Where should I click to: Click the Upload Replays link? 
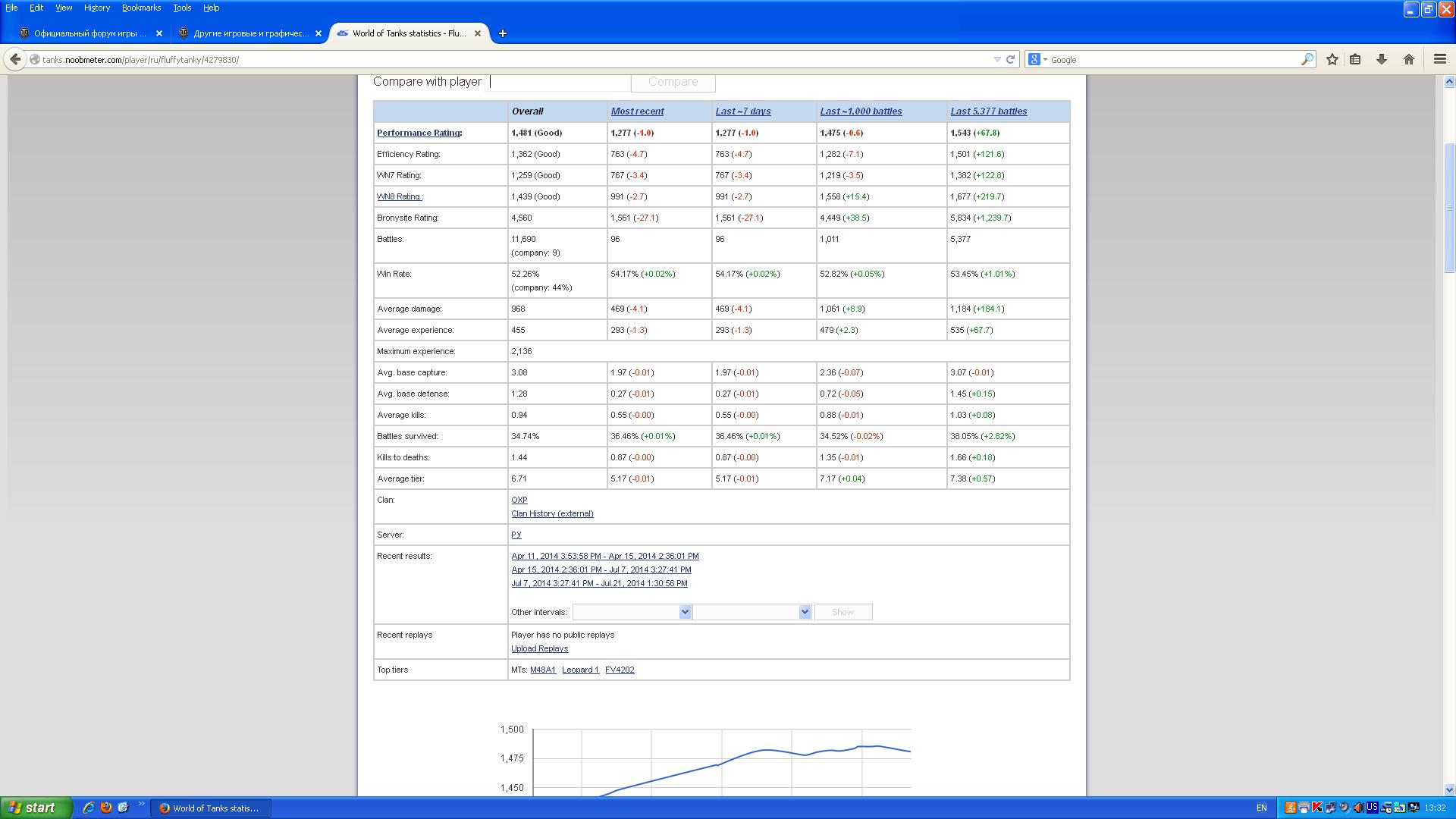(x=539, y=648)
